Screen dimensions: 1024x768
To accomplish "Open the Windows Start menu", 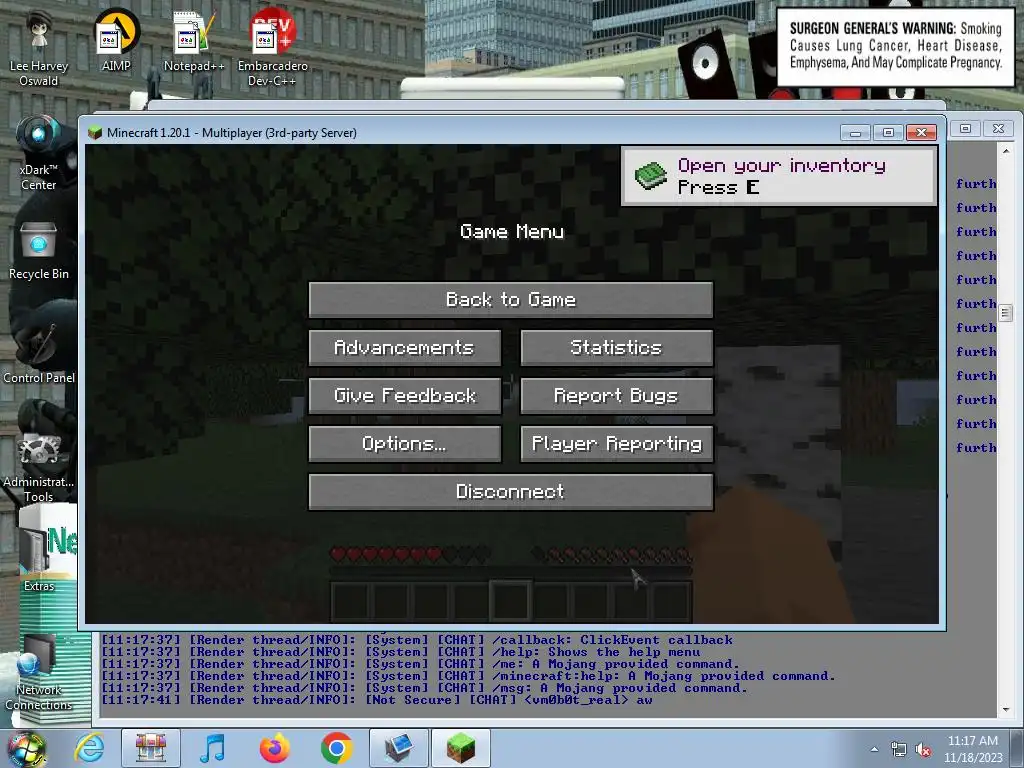I will [26, 748].
